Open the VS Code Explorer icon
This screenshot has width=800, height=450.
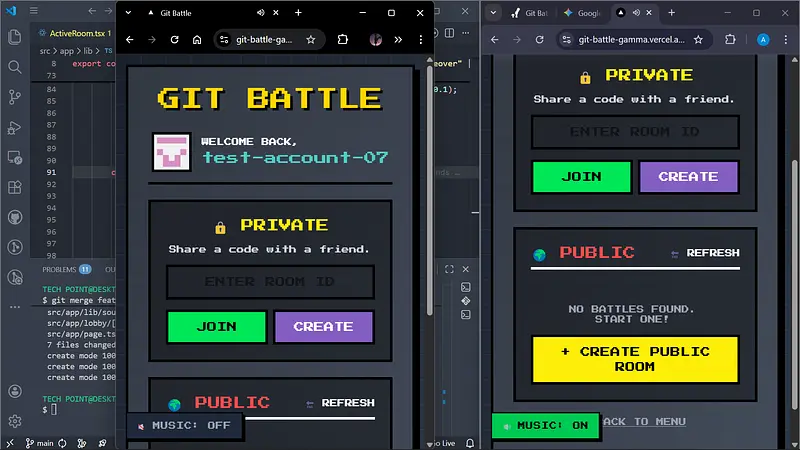14,37
